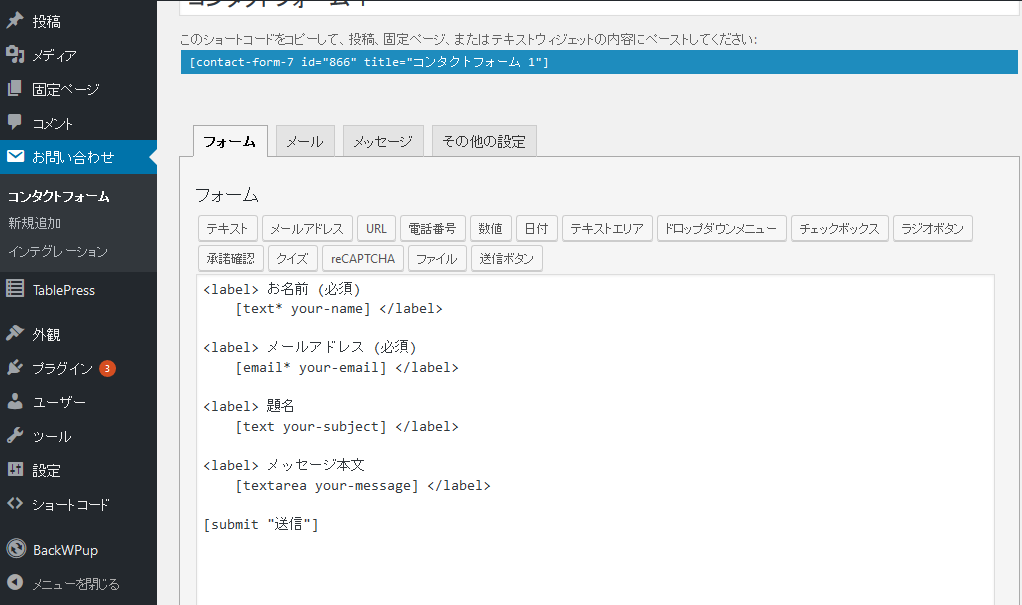This screenshot has height=605, width=1022.
Task: Click the reCAPTCHA tag button
Action: point(362,259)
